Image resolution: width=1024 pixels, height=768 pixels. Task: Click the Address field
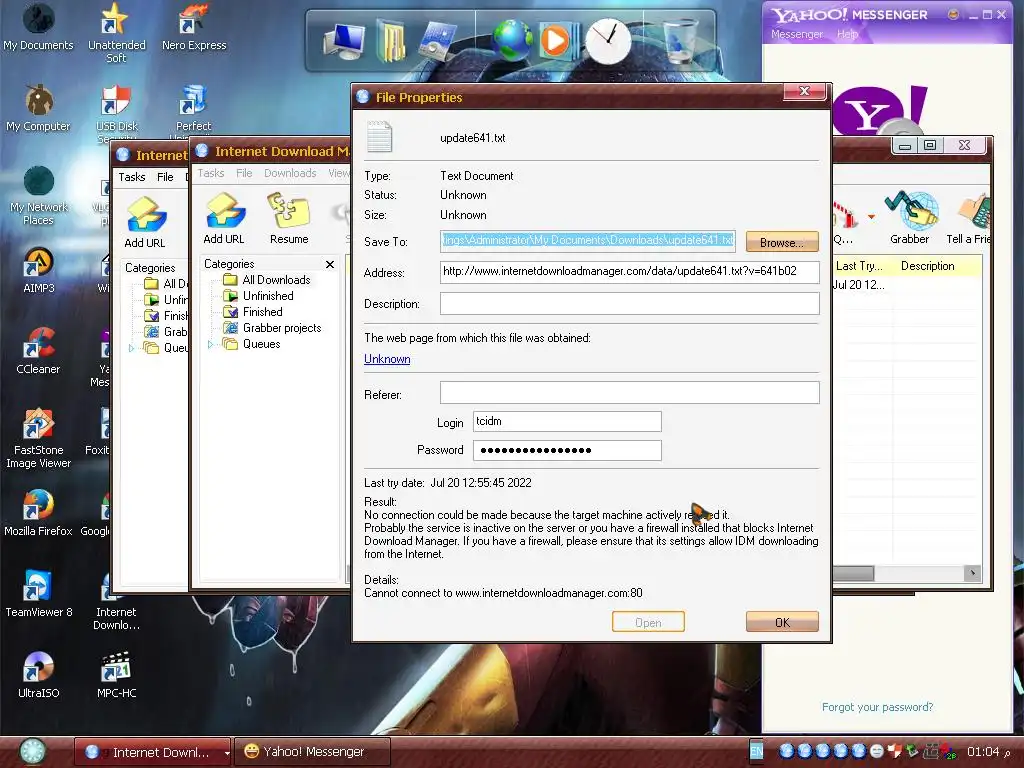[630, 272]
